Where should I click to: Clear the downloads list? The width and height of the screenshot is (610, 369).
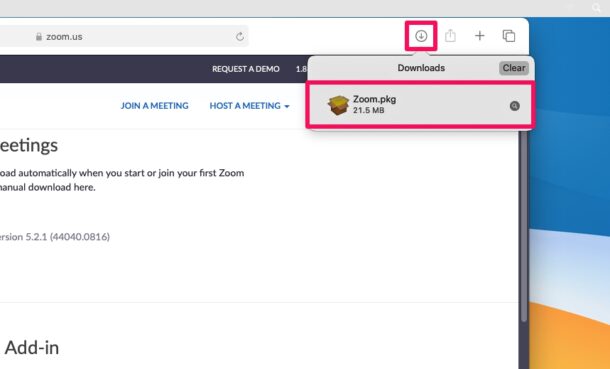coord(514,68)
